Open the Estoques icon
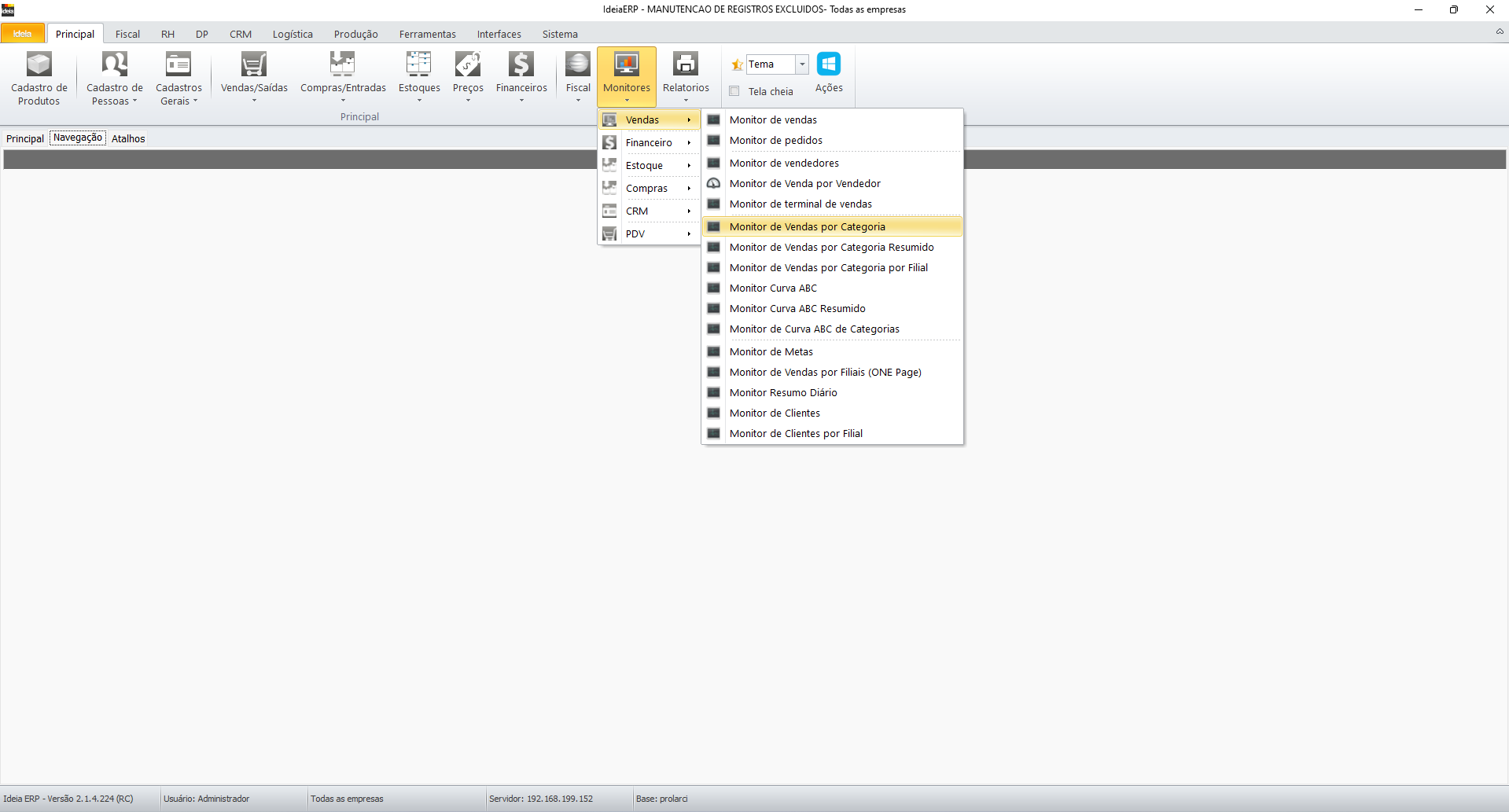Viewport: 1509px width, 812px height. 418,64
